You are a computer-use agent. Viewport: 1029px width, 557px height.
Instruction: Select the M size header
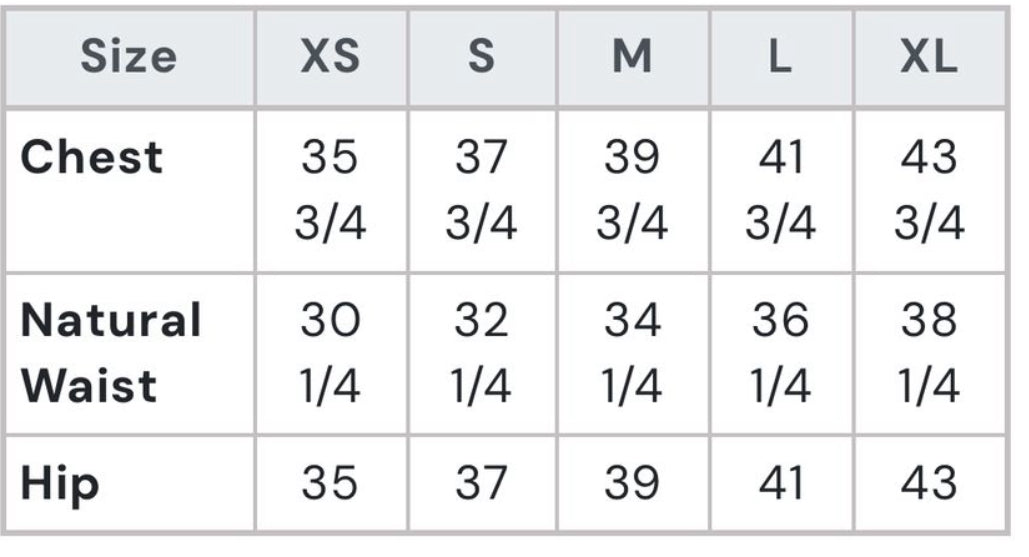(x=632, y=58)
